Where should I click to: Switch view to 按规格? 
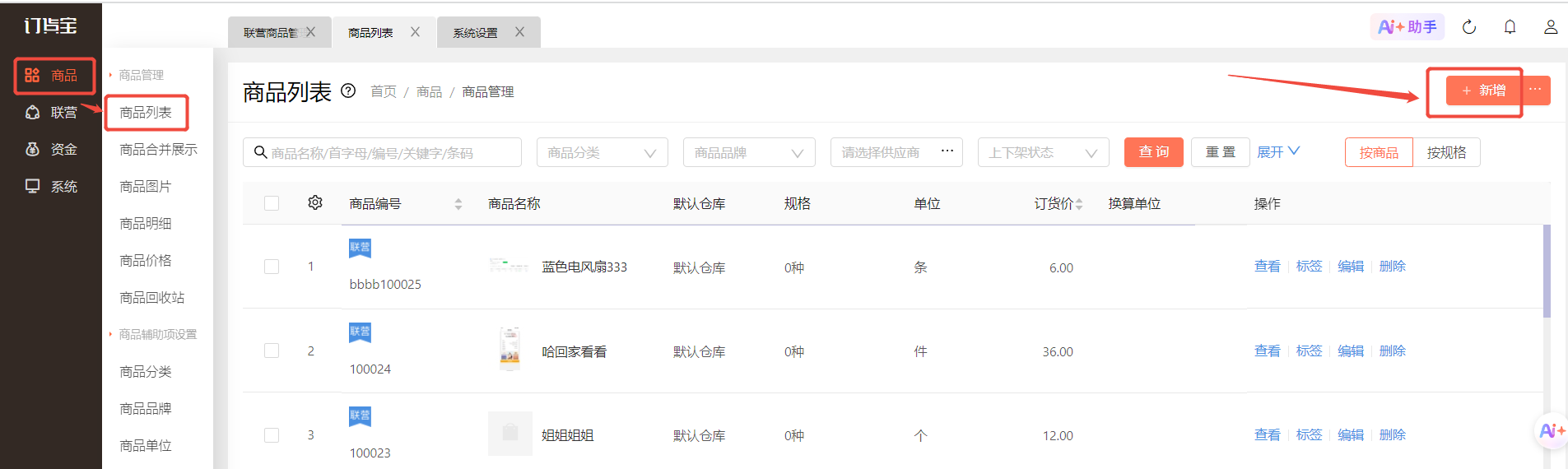1446,152
